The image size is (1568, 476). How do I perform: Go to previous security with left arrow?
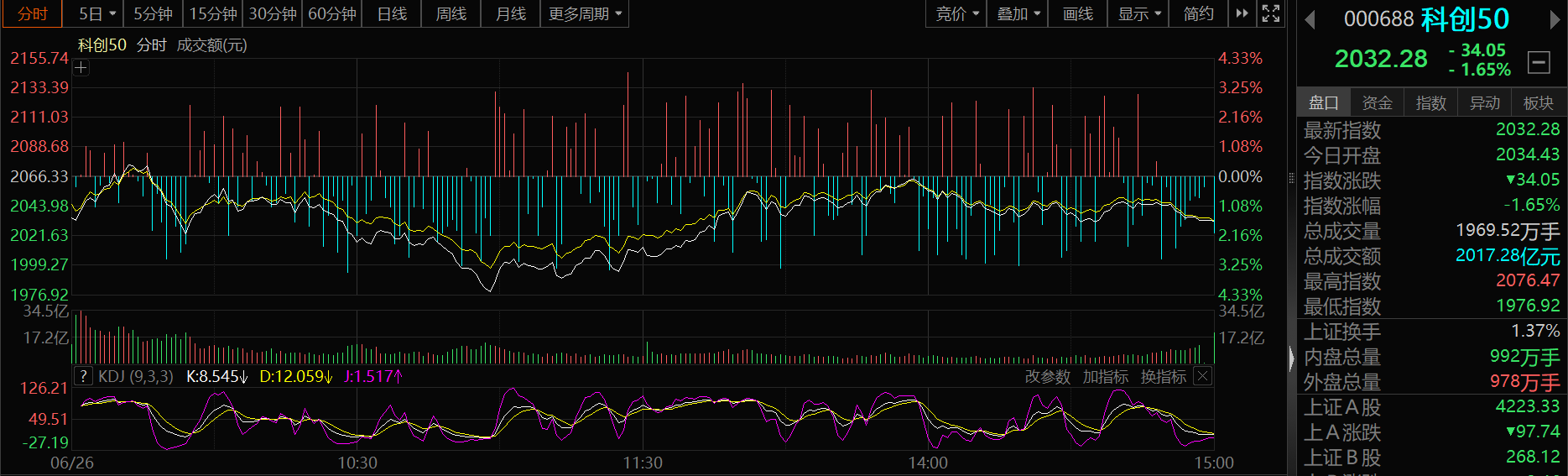click(1310, 19)
